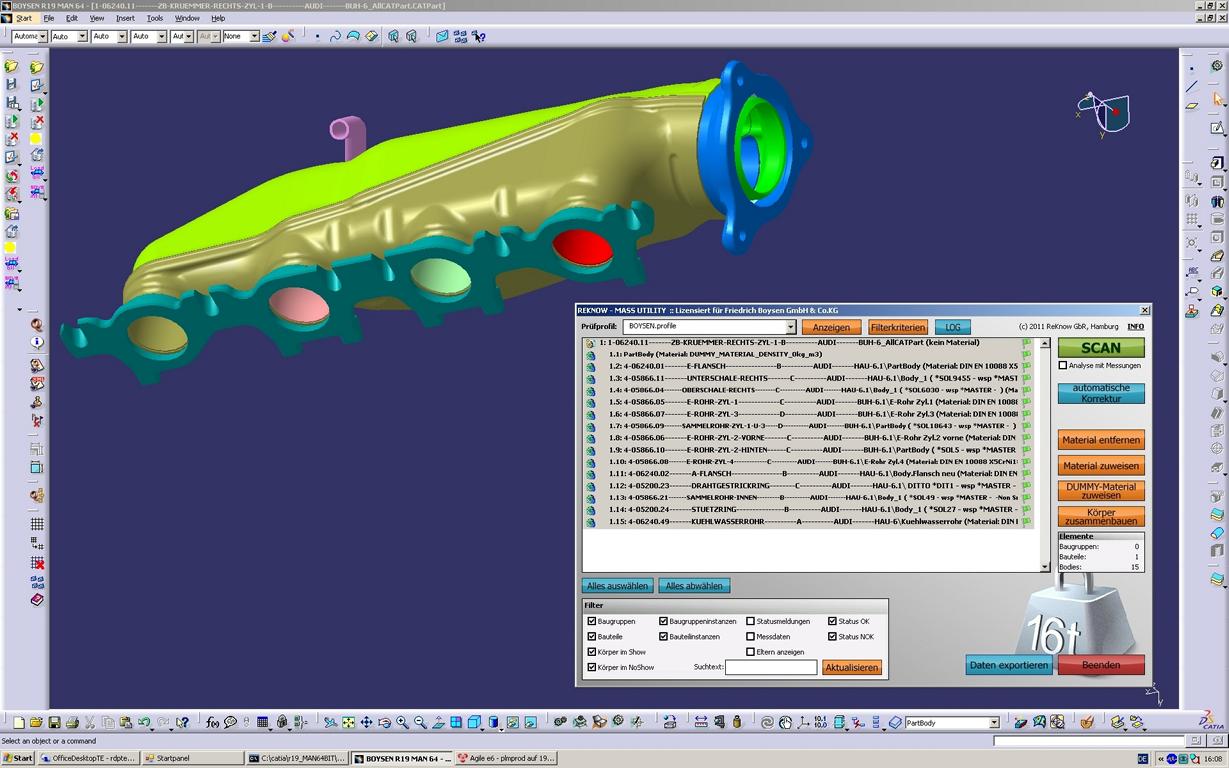
Task: Click the Anzeigen button
Action: [831, 327]
